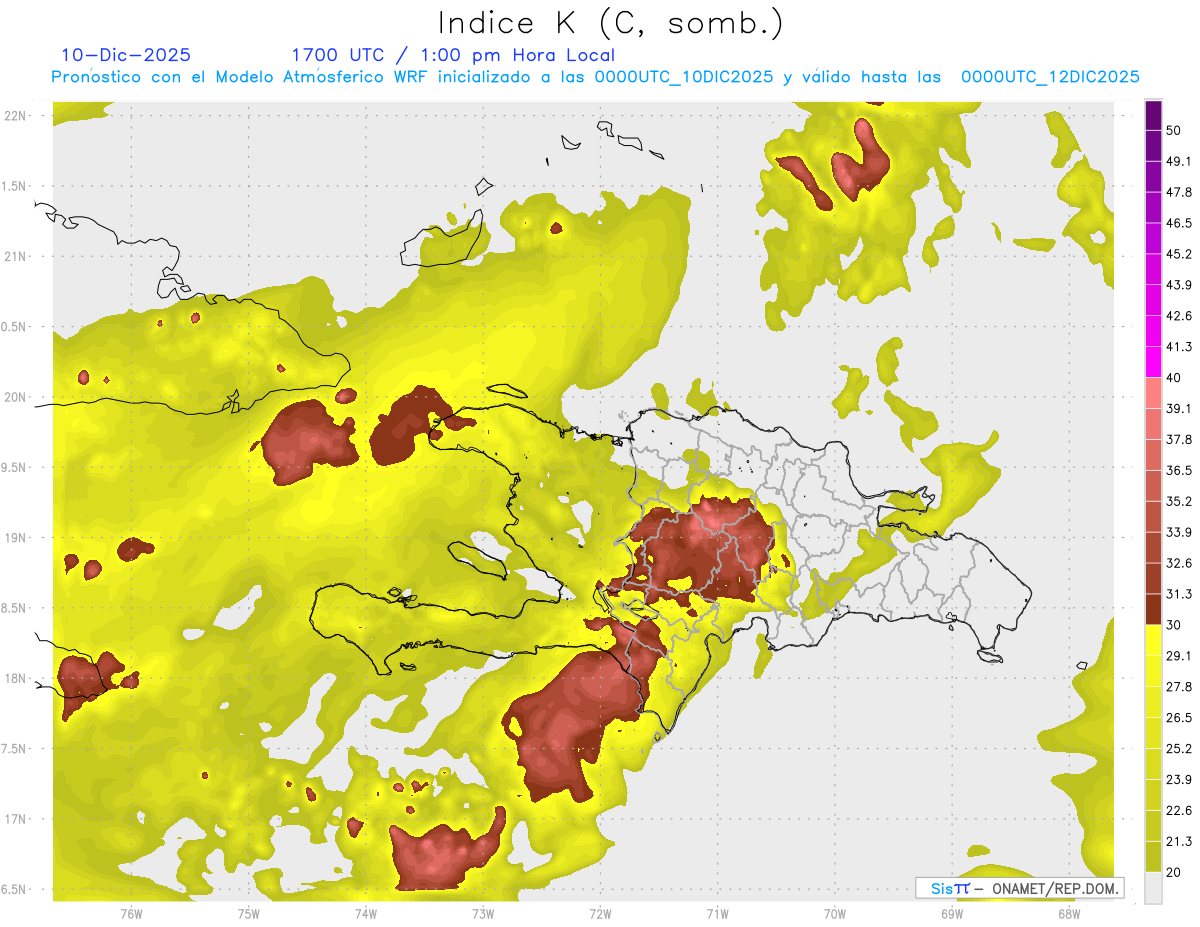Click the '47.8' colorbar label
This screenshot has height=927, width=1200.
point(1179,192)
